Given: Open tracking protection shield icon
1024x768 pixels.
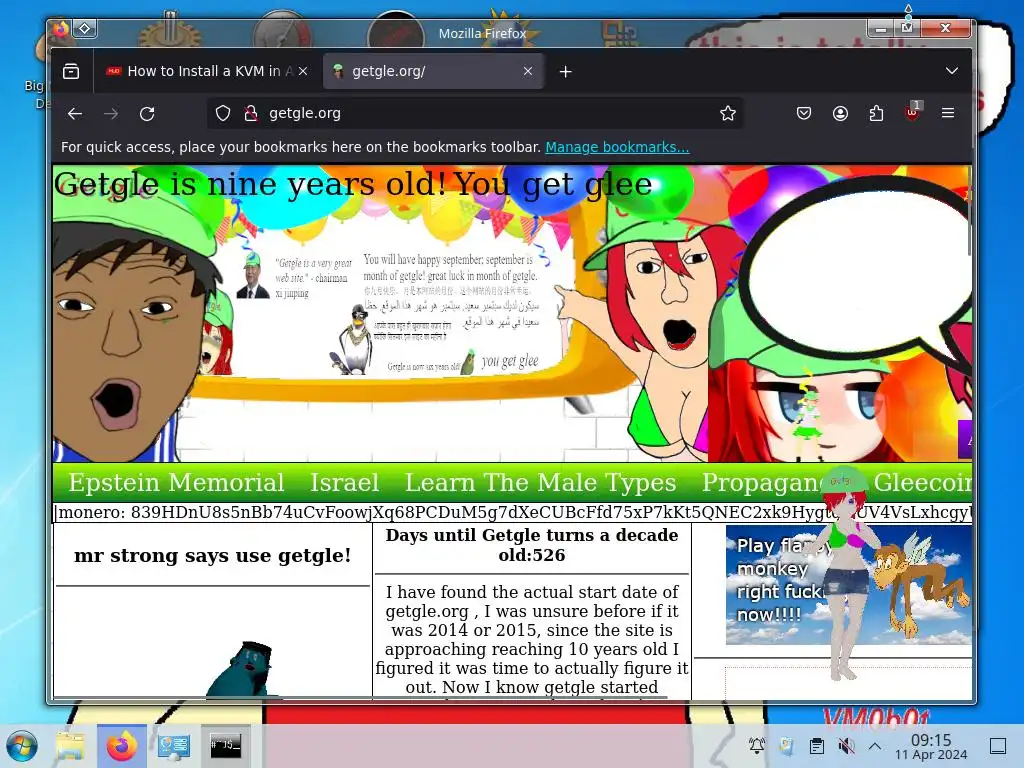Looking at the screenshot, I should pyautogui.click(x=223, y=114).
